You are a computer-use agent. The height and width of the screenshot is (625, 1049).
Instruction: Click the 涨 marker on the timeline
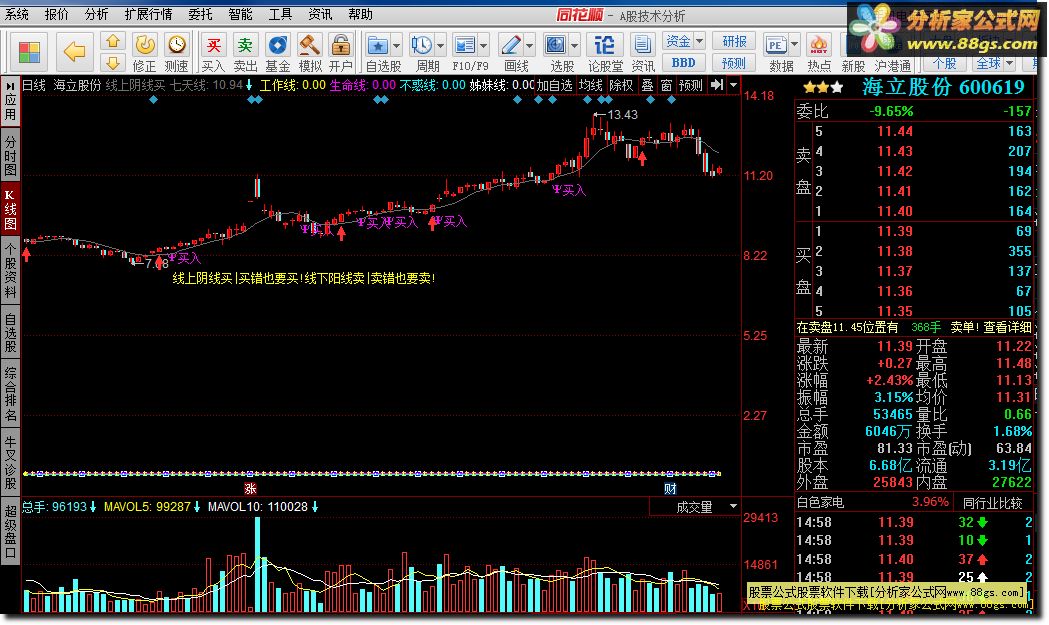click(250, 488)
